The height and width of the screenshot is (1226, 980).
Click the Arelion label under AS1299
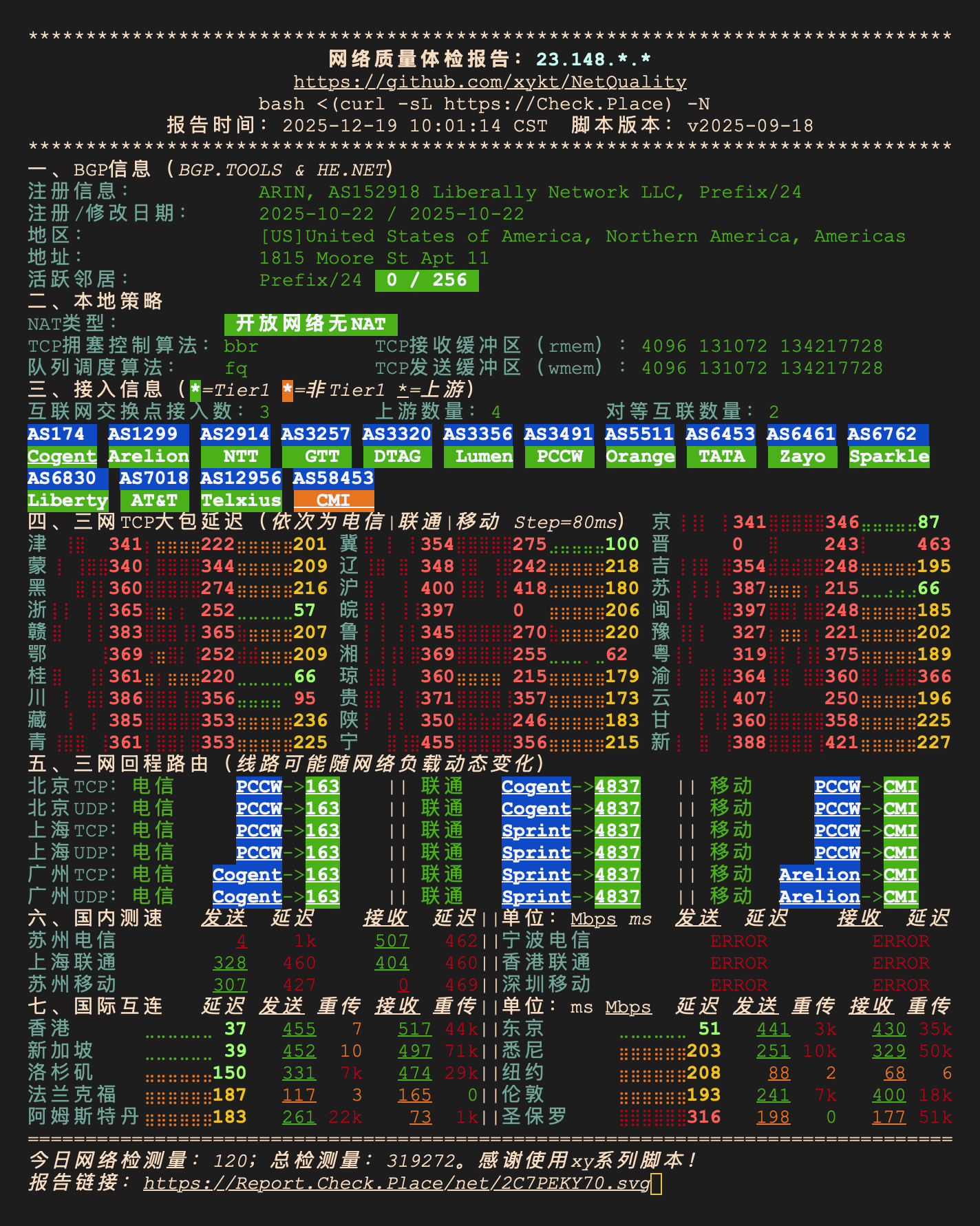[x=148, y=456]
